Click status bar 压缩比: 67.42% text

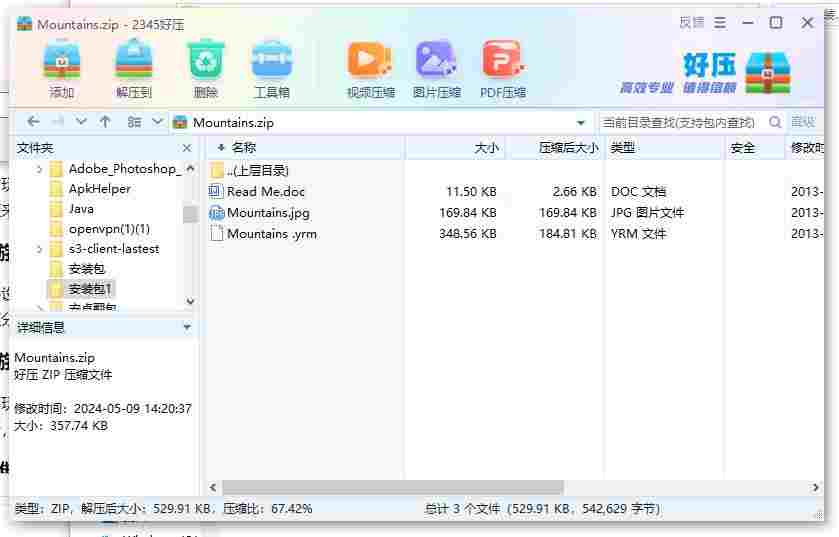267,509
